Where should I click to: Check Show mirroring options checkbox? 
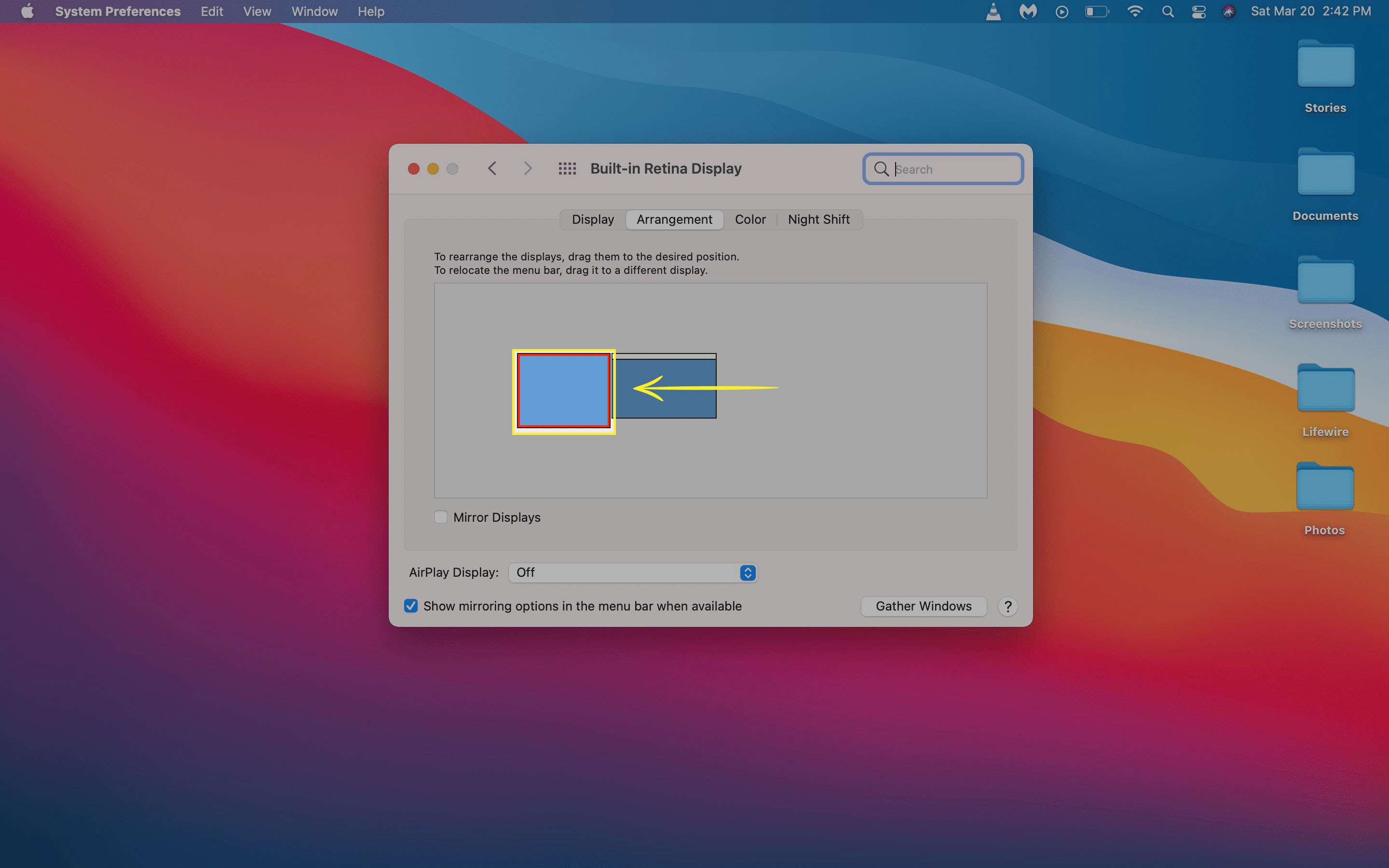point(410,605)
